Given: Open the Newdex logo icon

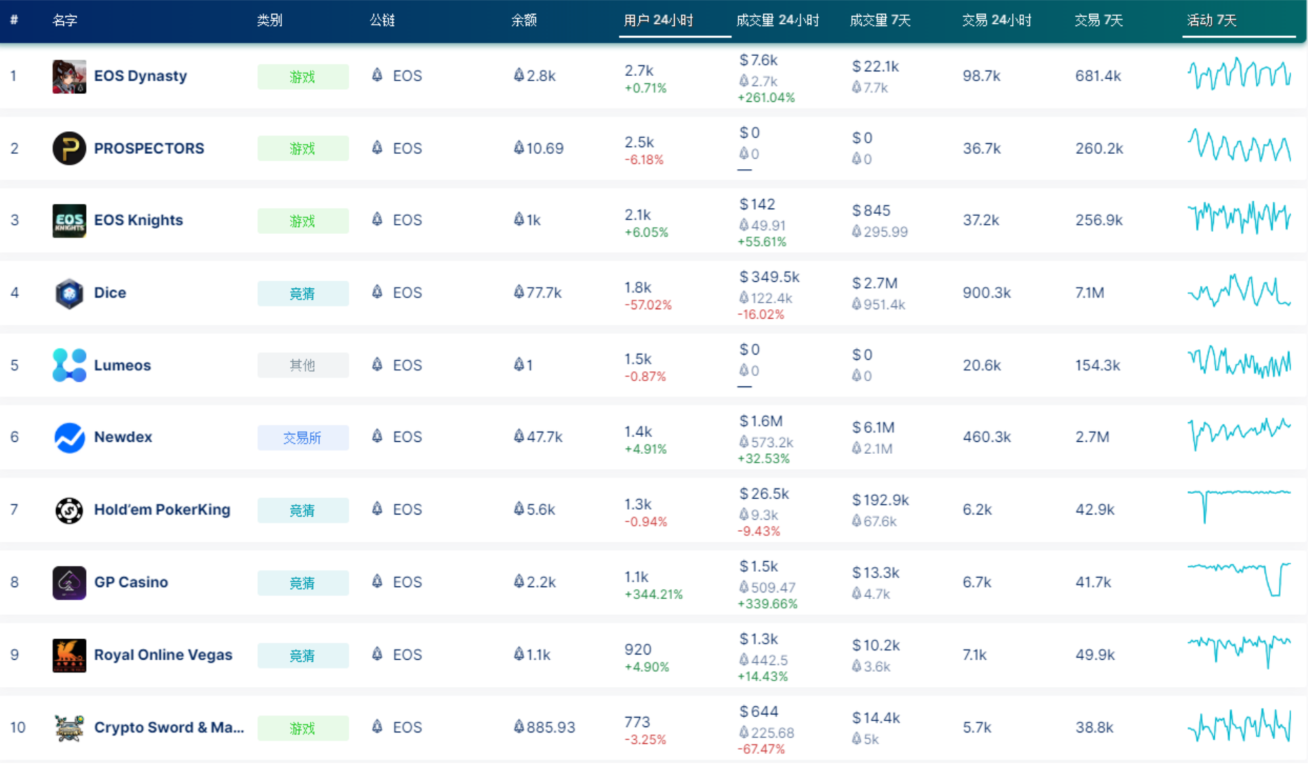Looking at the screenshot, I should click(69, 438).
